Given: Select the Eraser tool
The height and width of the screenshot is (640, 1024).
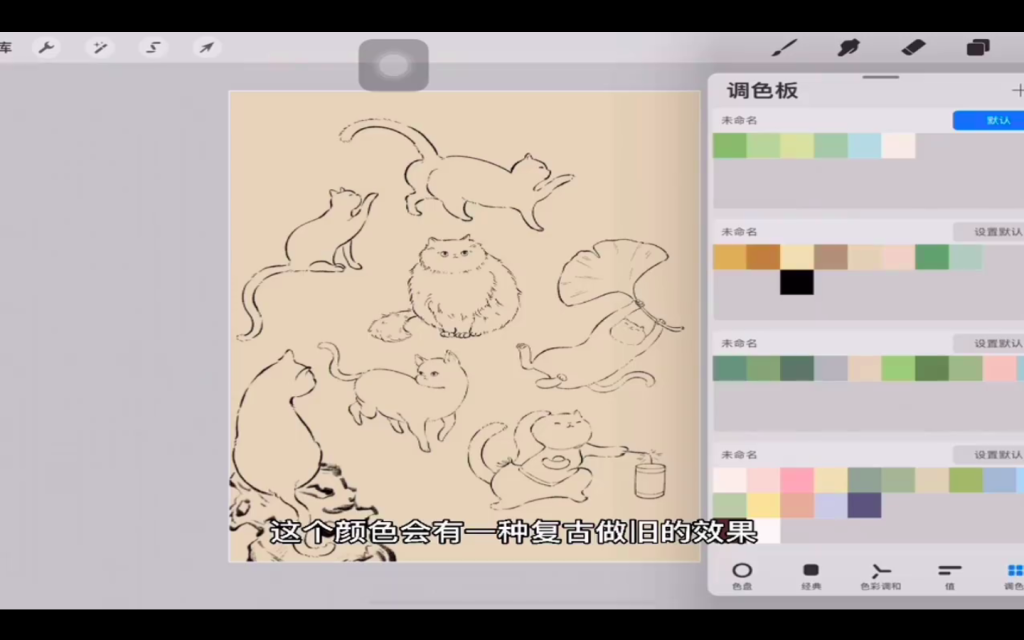Looking at the screenshot, I should click(913, 47).
